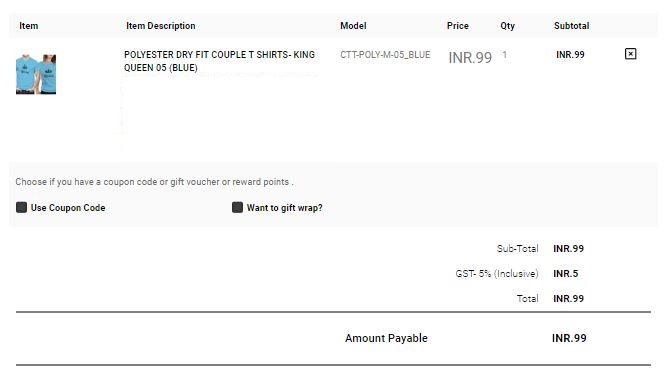Click the Want to gift wrap label
Viewport: 669px width, 375px height.
point(285,208)
